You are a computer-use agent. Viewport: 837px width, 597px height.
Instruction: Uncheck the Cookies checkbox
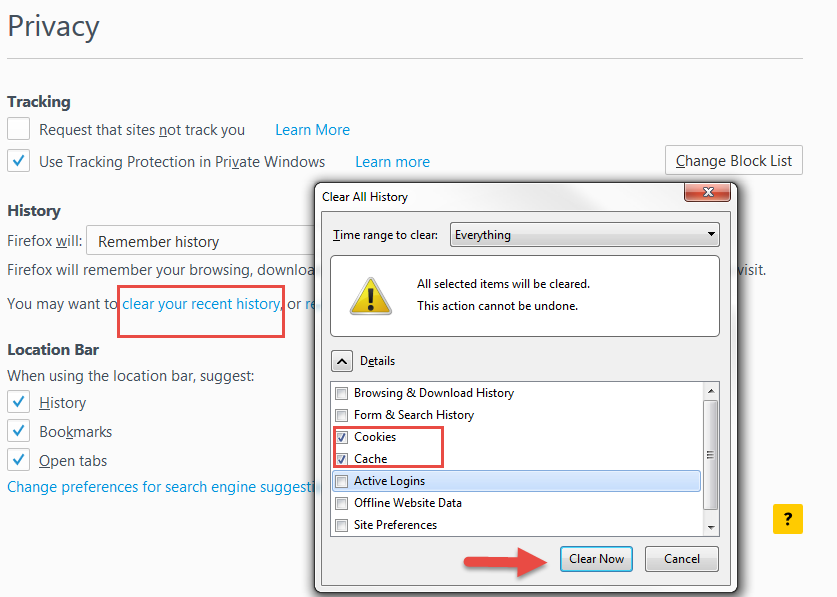coord(342,437)
